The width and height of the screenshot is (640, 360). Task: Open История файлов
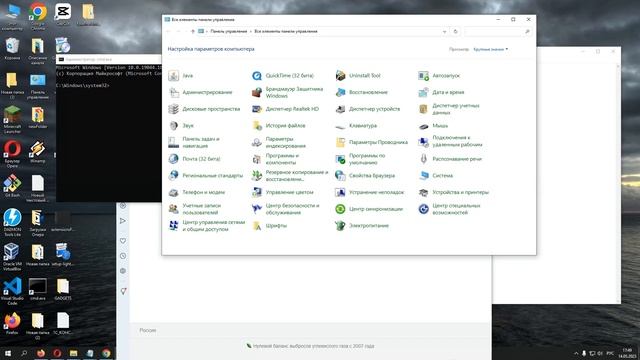278,126
